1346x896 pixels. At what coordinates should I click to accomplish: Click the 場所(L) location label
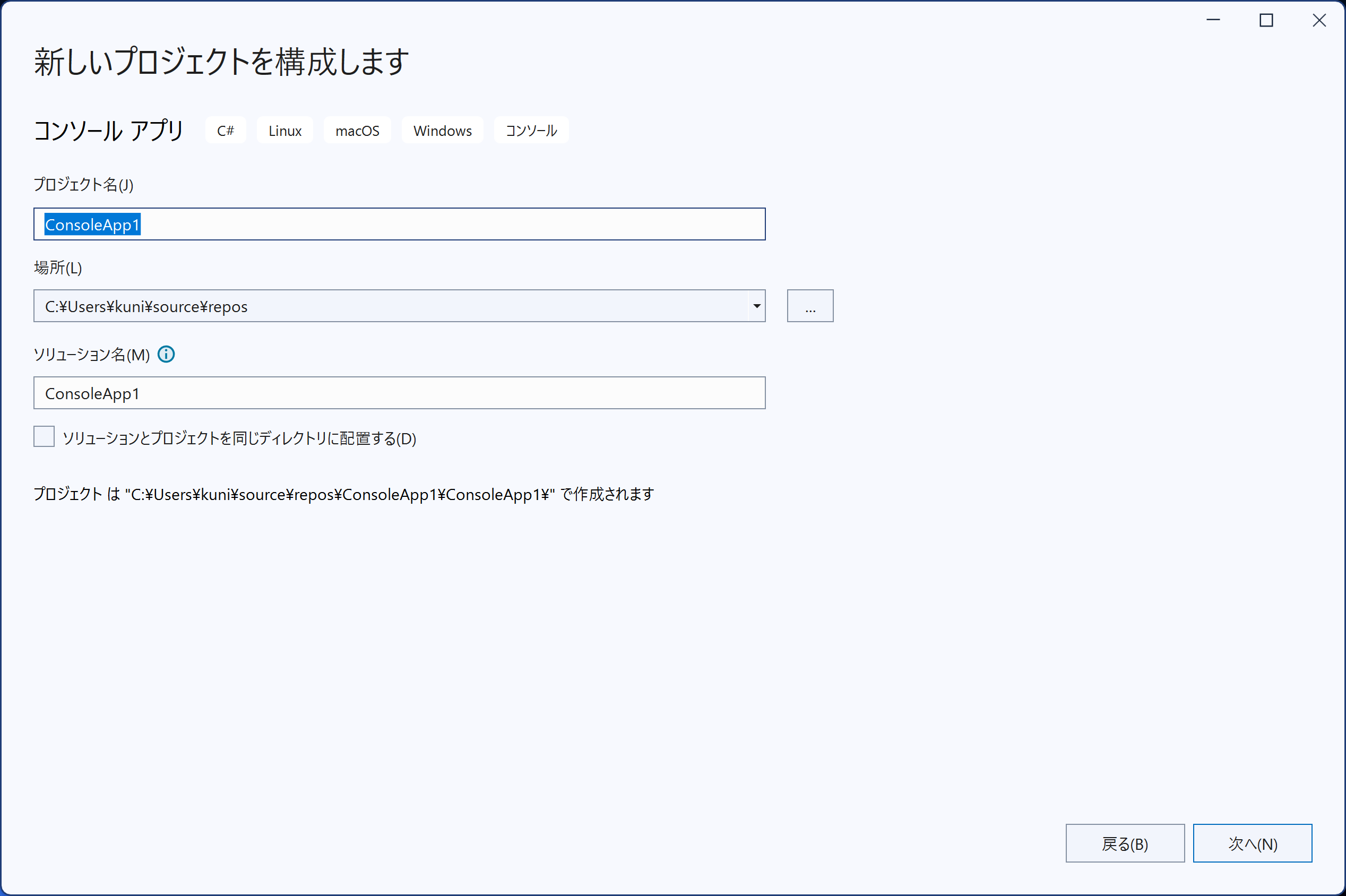click(58, 268)
